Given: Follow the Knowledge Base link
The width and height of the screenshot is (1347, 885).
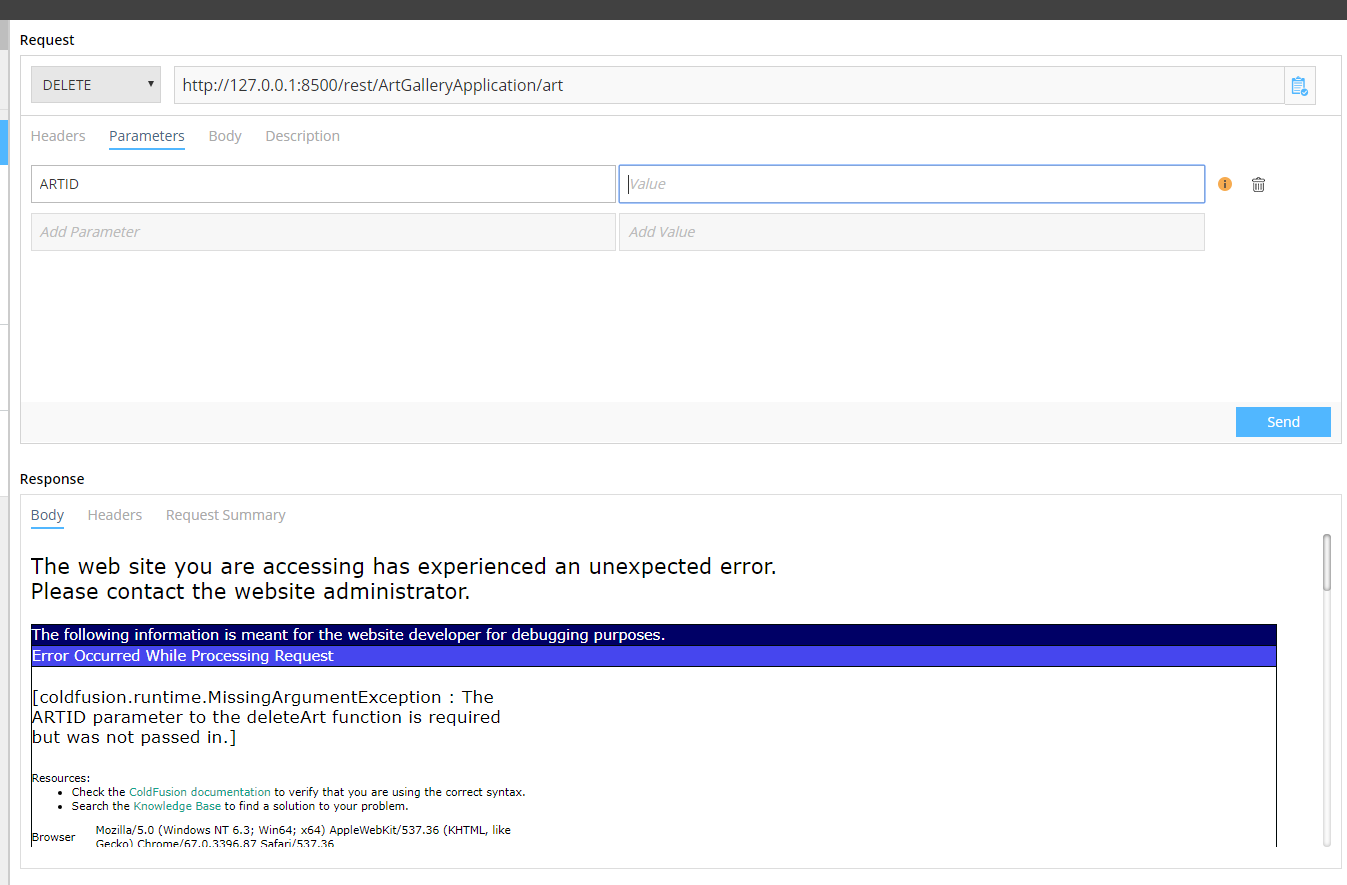Looking at the screenshot, I should (x=177, y=806).
